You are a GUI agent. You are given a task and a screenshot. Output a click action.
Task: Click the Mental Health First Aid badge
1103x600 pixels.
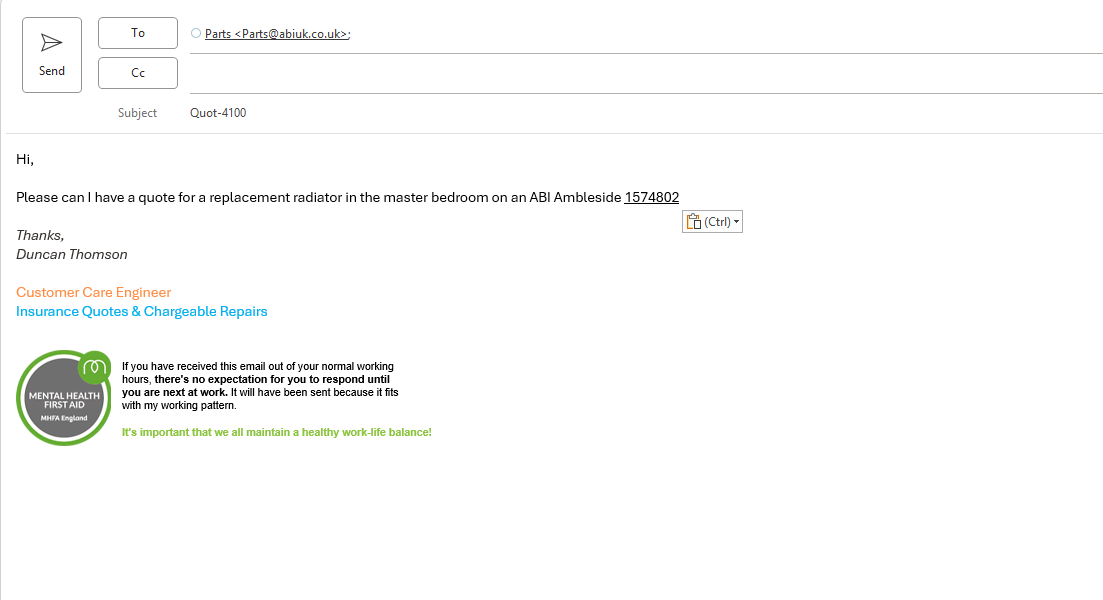[64, 398]
